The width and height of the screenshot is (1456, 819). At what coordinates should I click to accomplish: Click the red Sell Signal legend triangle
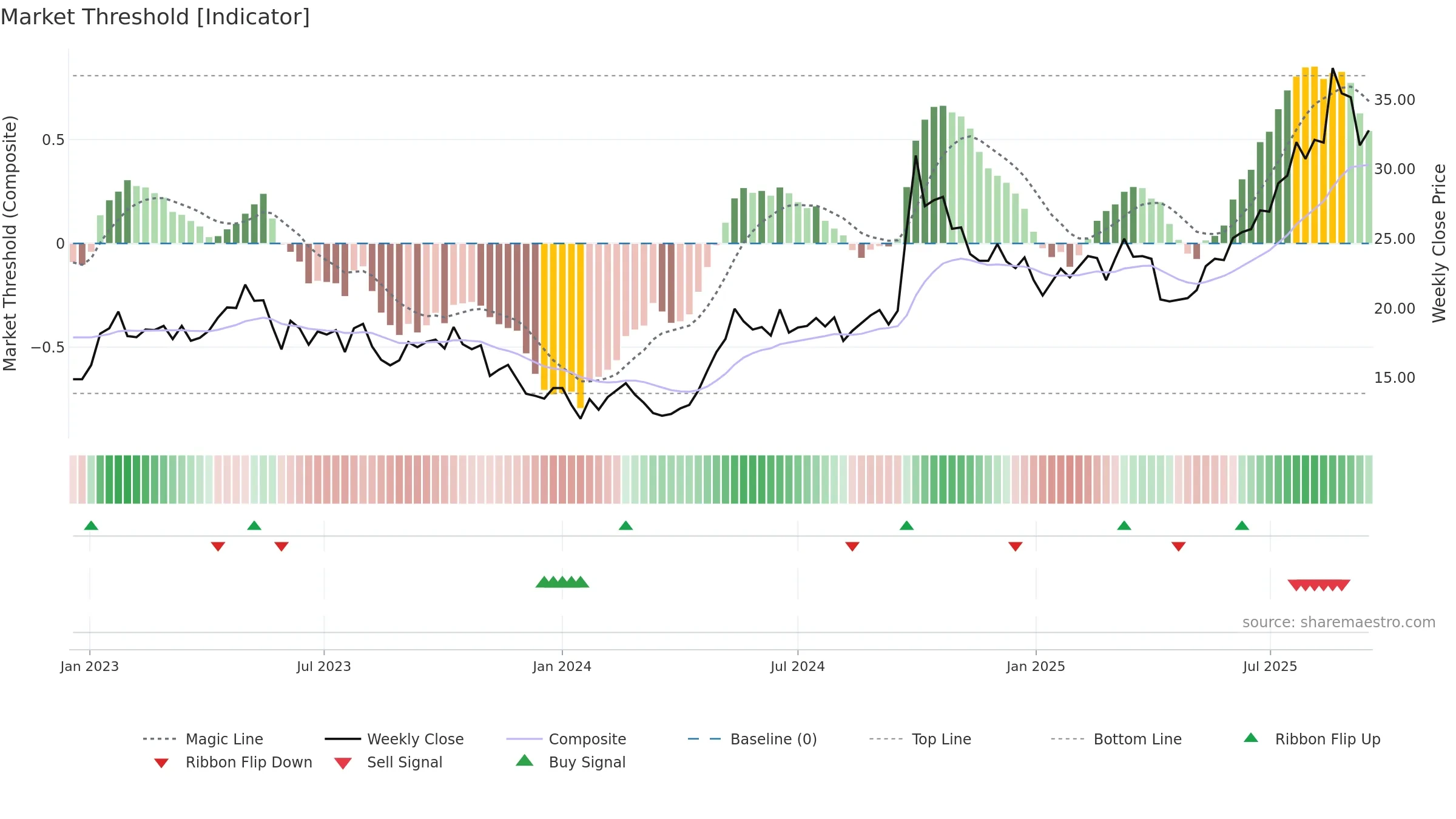343,763
